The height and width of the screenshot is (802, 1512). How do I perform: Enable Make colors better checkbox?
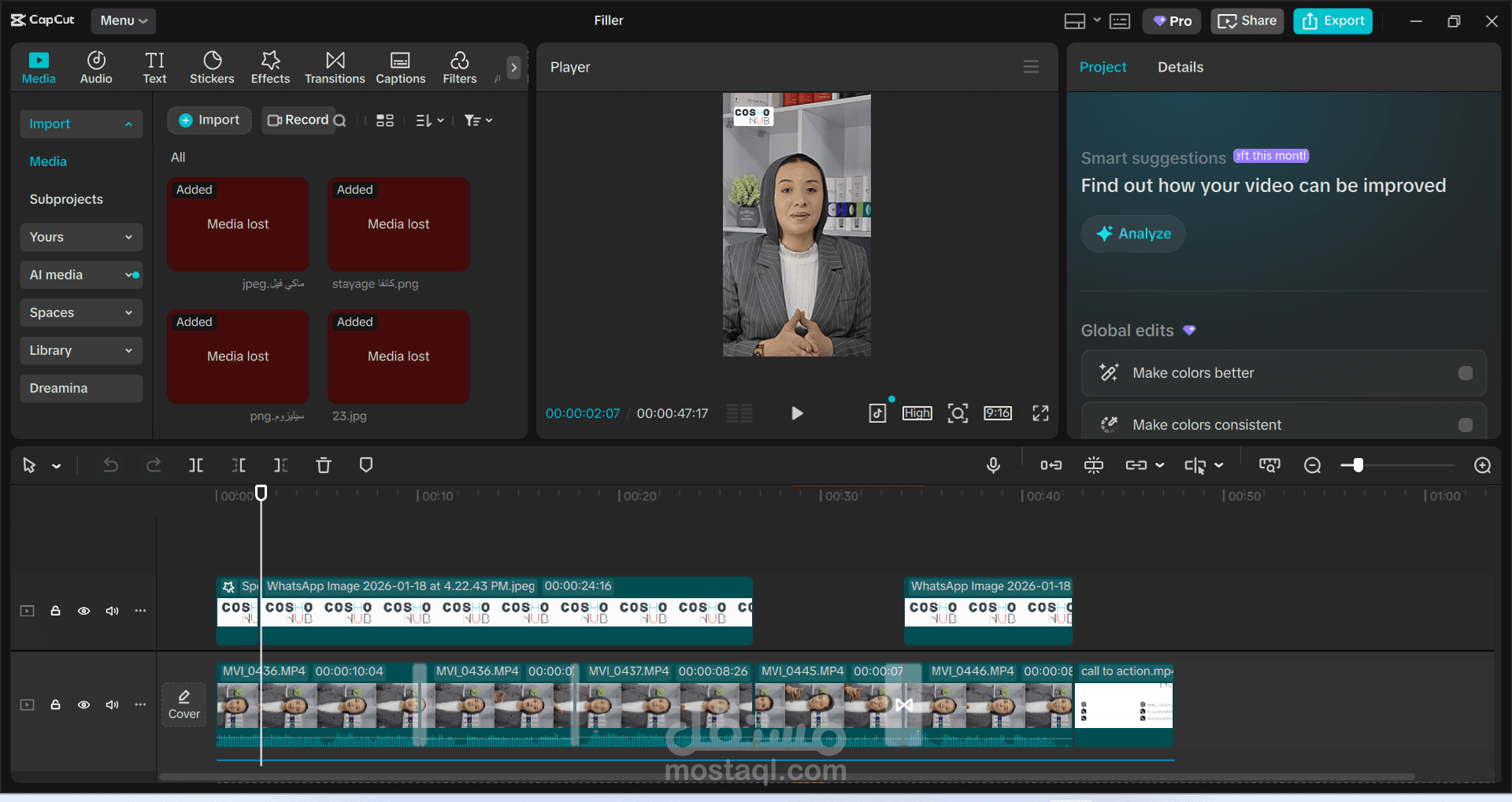(1465, 373)
